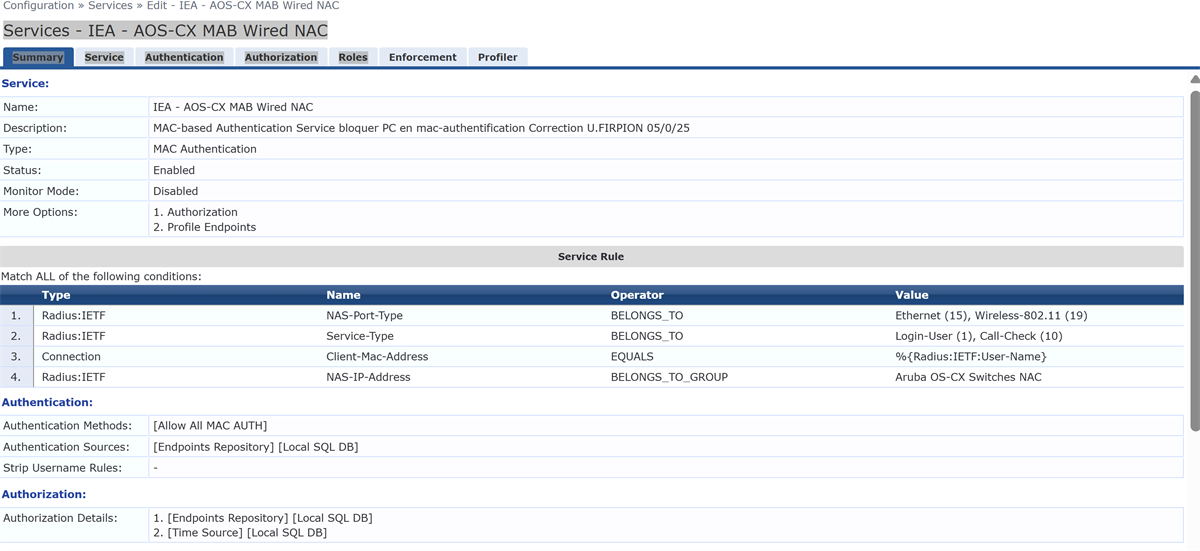
Task: Open the Profiler tab
Action: [x=497, y=57]
